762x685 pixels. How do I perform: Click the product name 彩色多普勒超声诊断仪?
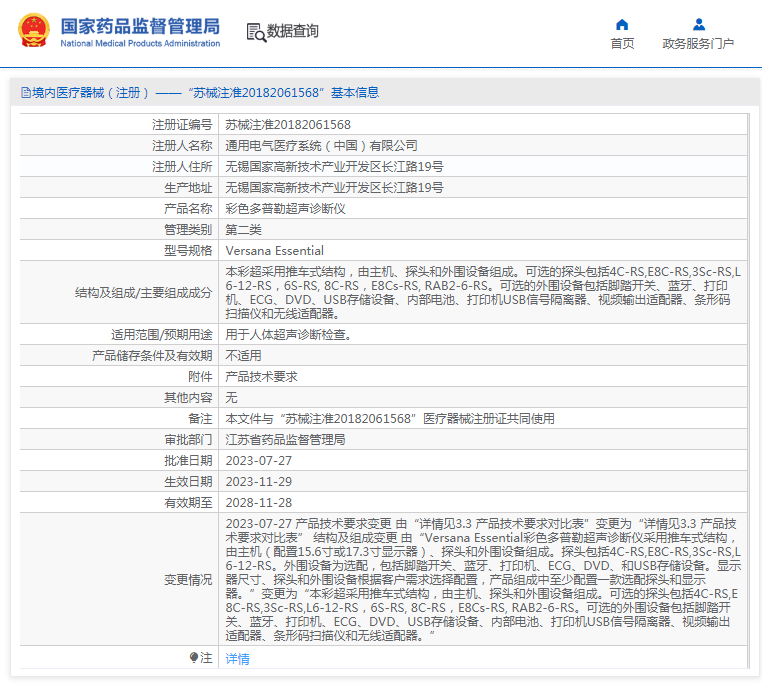(x=285, y=209)
